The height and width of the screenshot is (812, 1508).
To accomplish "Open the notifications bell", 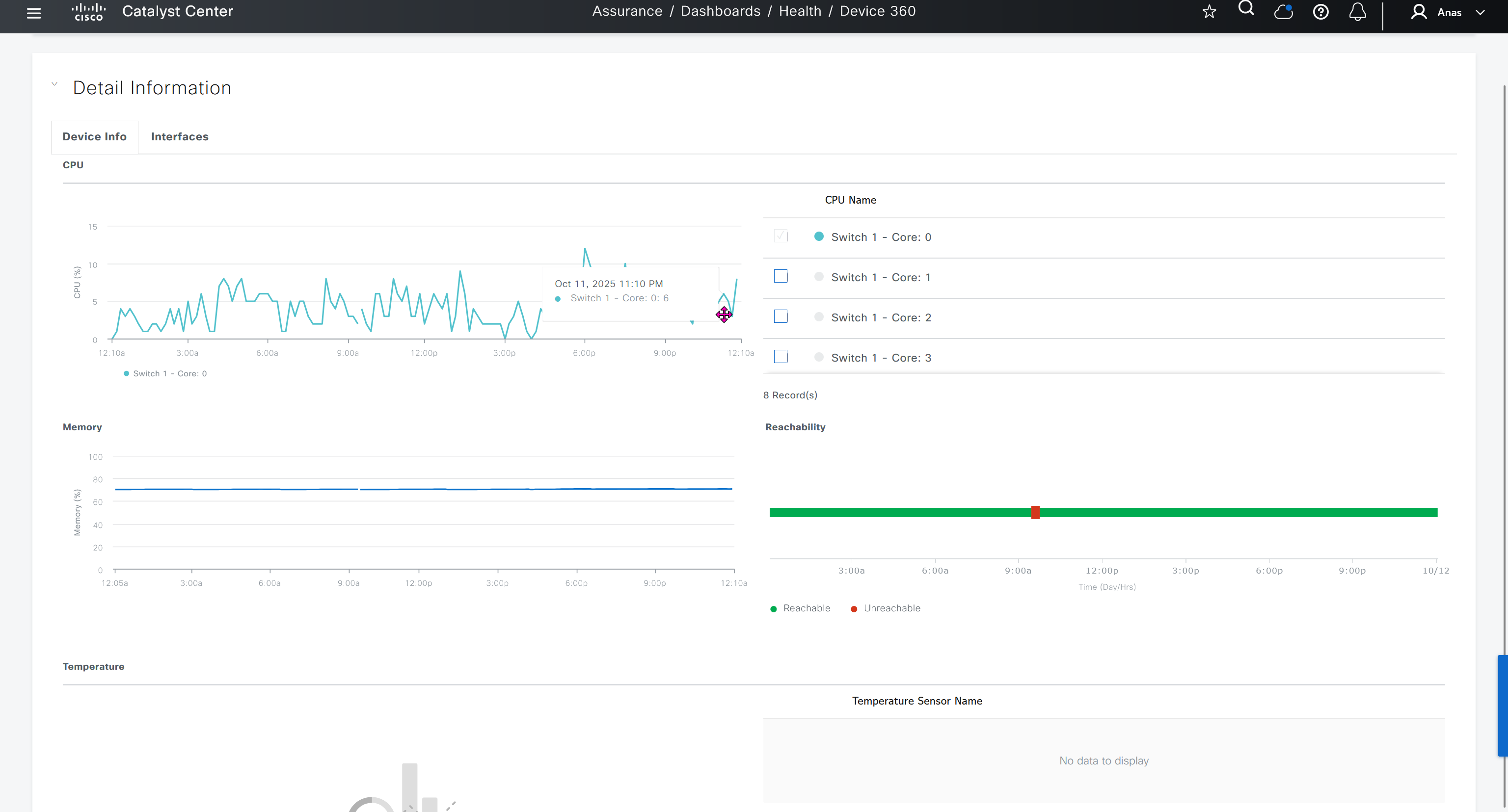I will (1358, 12).
